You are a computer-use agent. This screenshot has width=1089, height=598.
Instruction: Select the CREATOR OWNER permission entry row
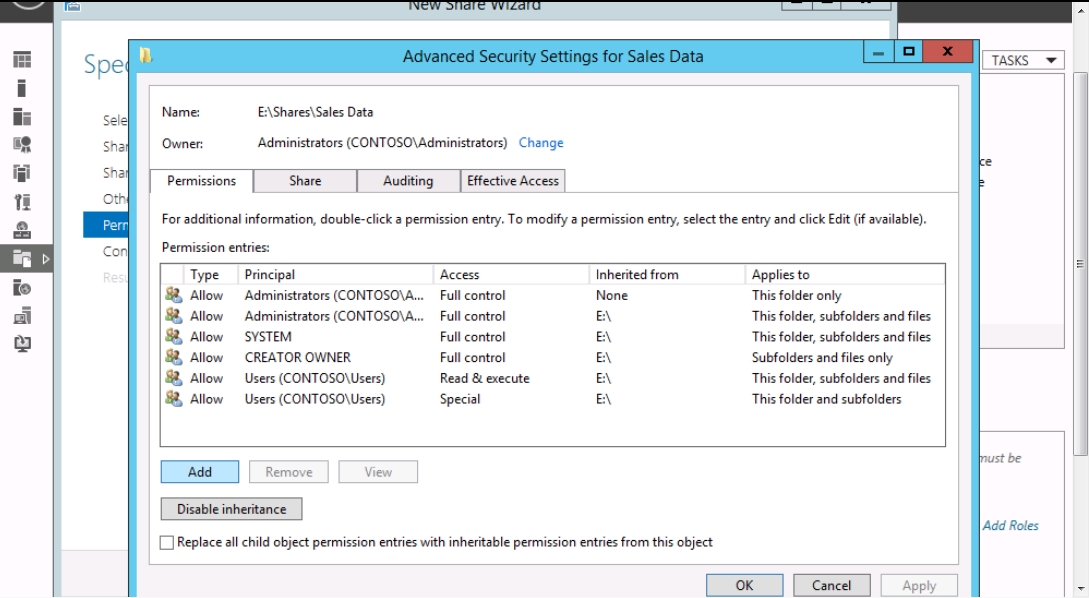coord(552,357)
